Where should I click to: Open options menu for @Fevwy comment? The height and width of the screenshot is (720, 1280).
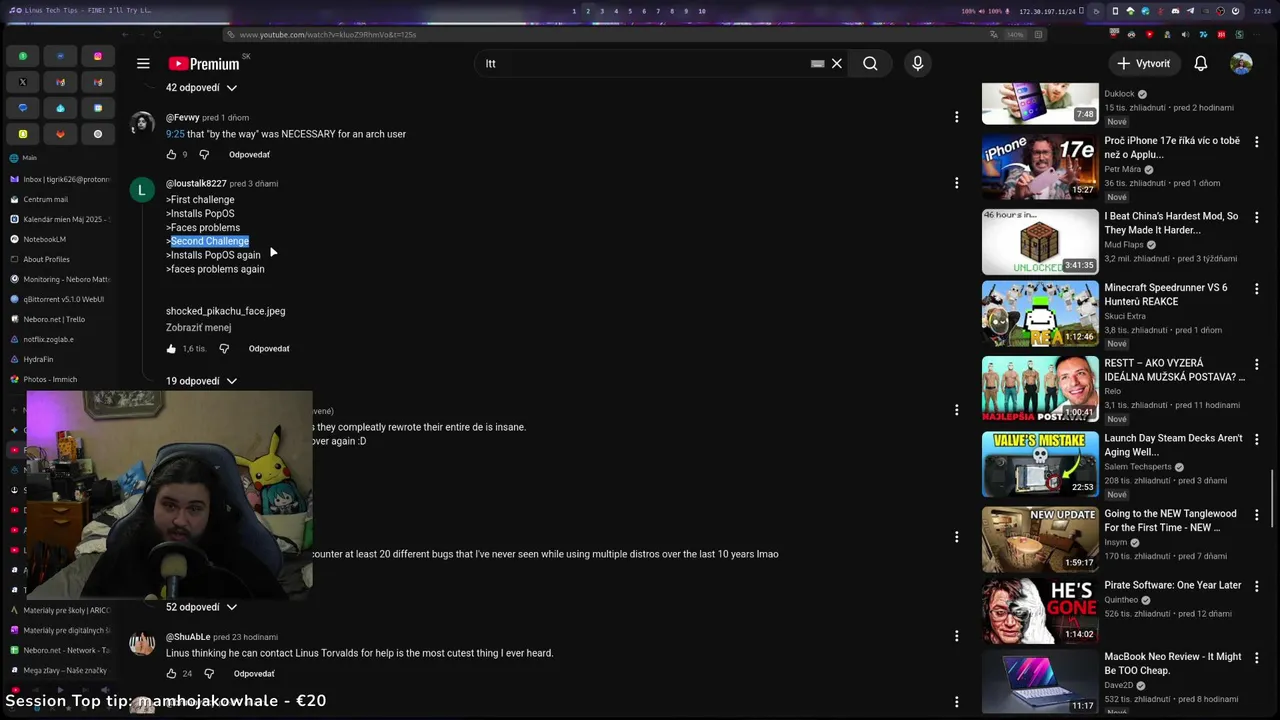tap(956, 117)
